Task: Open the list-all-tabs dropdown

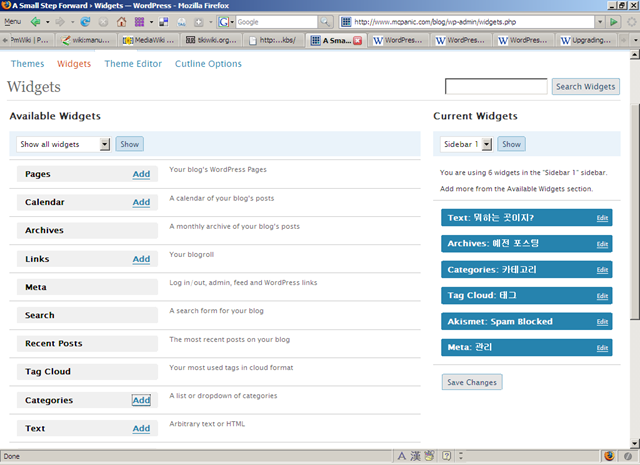Action: 636,40
